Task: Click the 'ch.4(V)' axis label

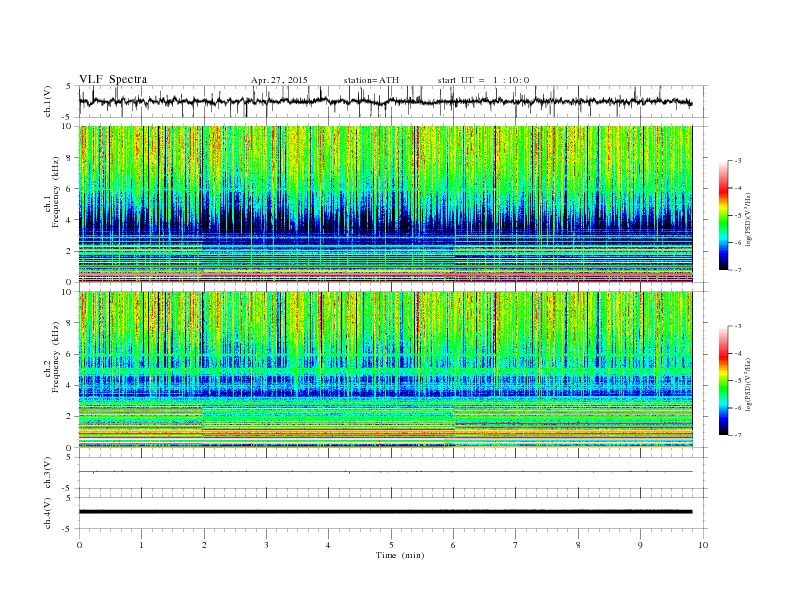Action: click(x=47, y=513)
